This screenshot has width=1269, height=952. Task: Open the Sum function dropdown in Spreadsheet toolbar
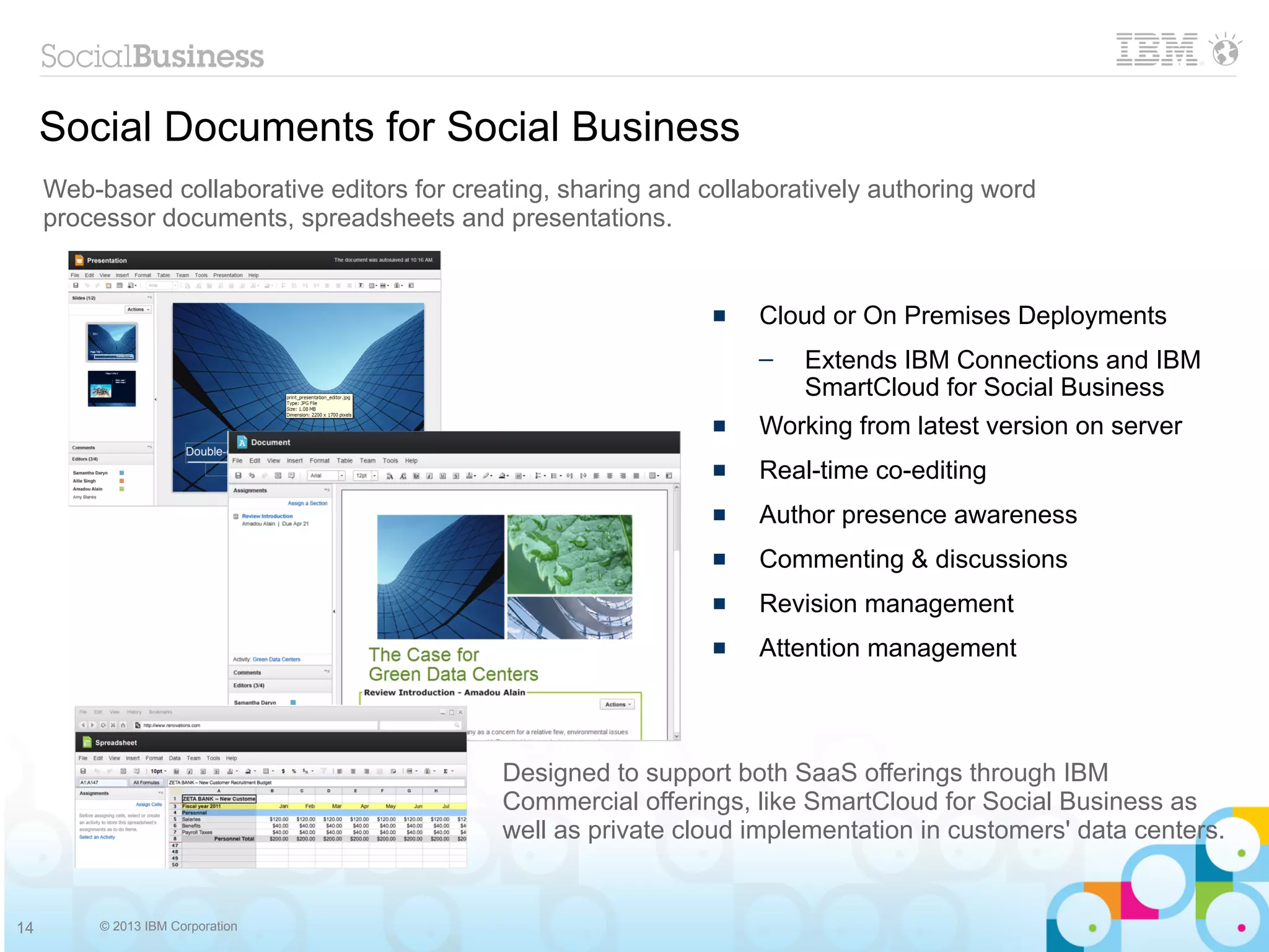pos(448,771)
